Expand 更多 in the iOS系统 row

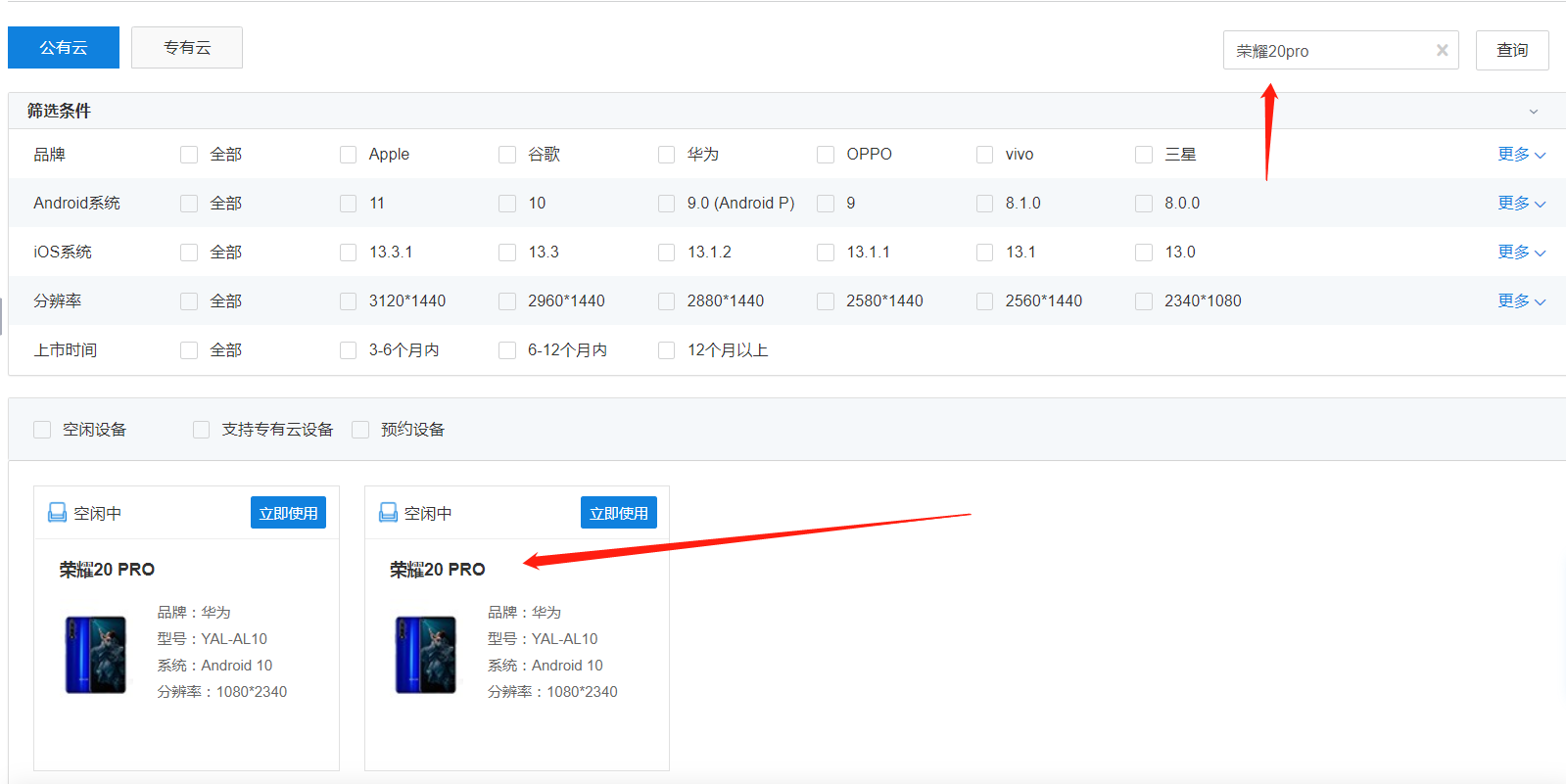pos(1521,252)
